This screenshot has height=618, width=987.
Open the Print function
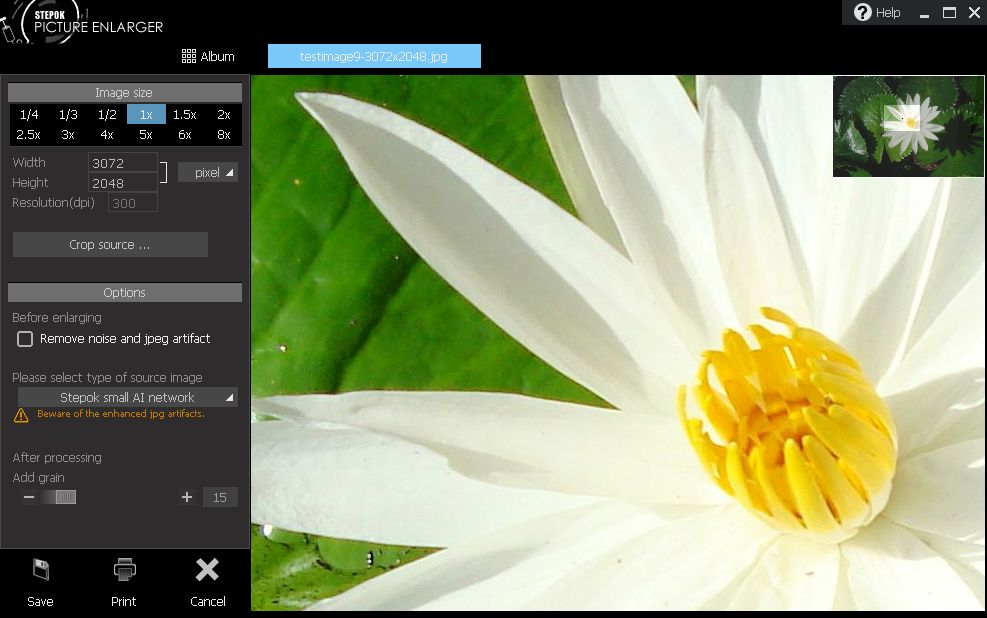pos(123,583)
